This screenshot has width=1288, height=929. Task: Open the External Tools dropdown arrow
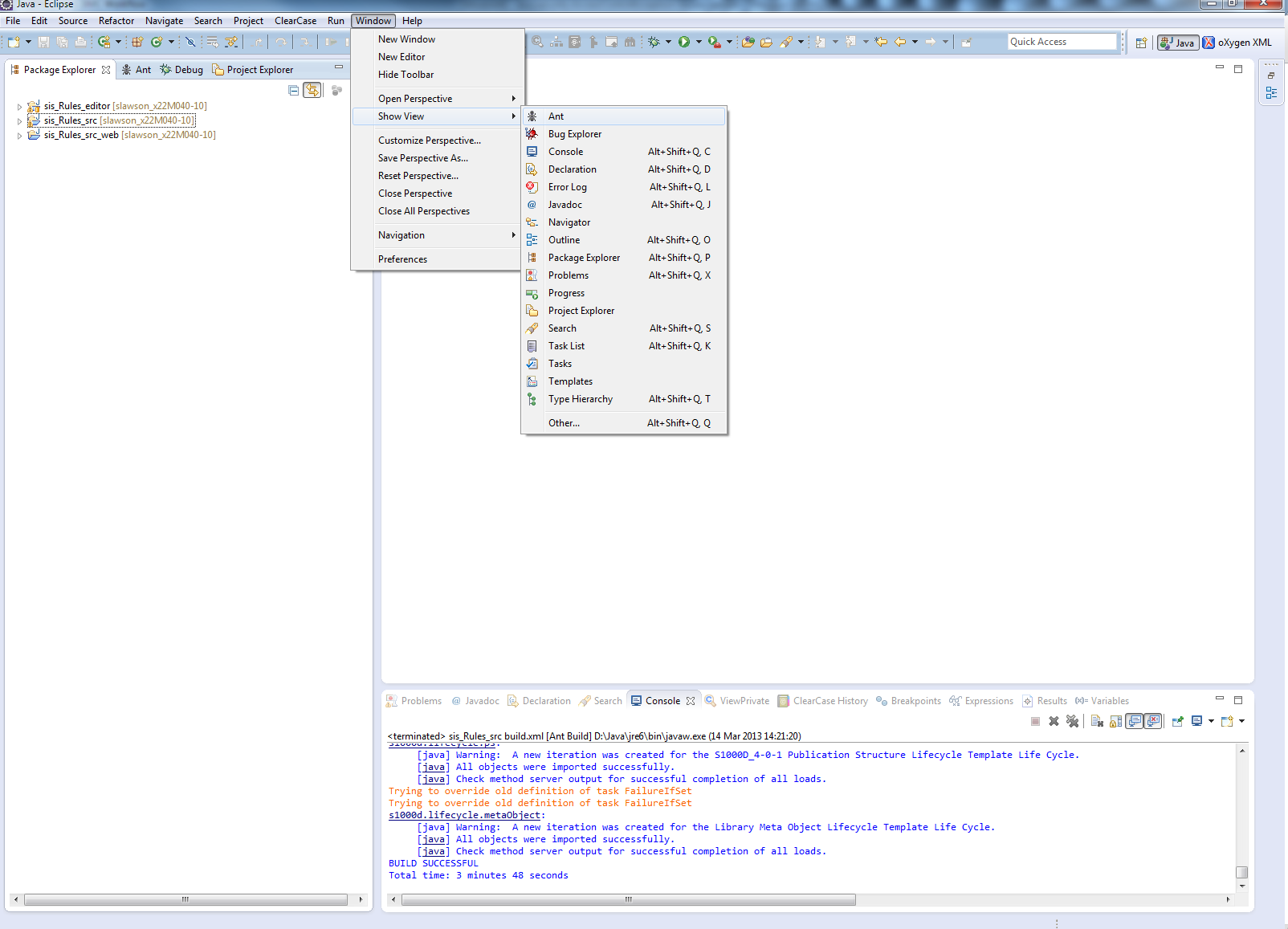pyautogui.click(x=729, y=42)
